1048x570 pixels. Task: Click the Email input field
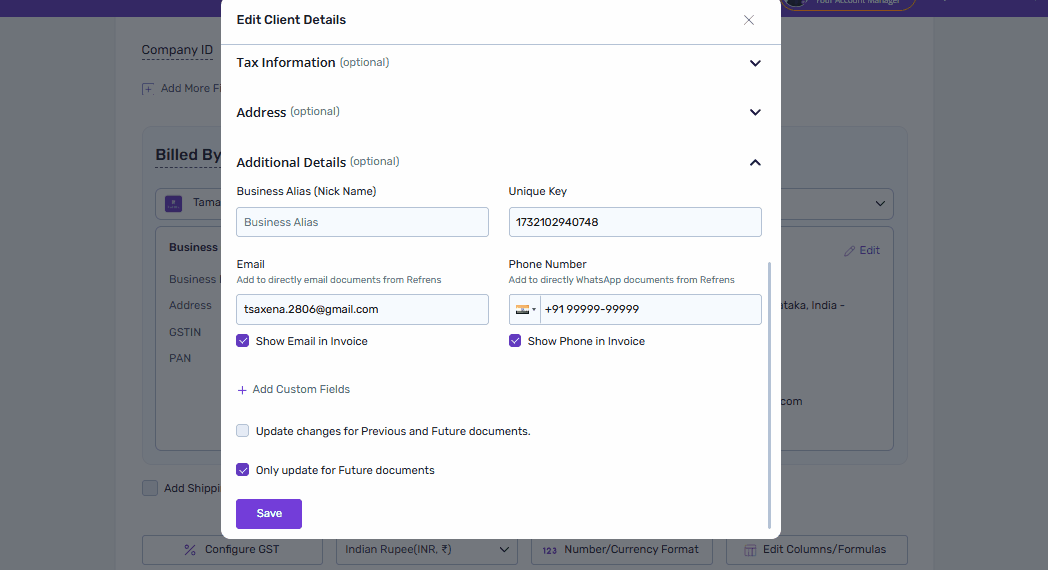362,309
